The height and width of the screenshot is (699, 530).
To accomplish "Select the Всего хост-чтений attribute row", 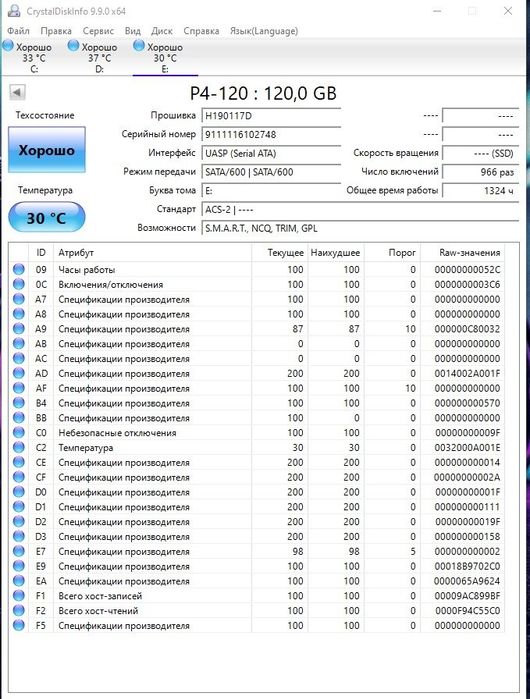I will (x=258, y=610).
